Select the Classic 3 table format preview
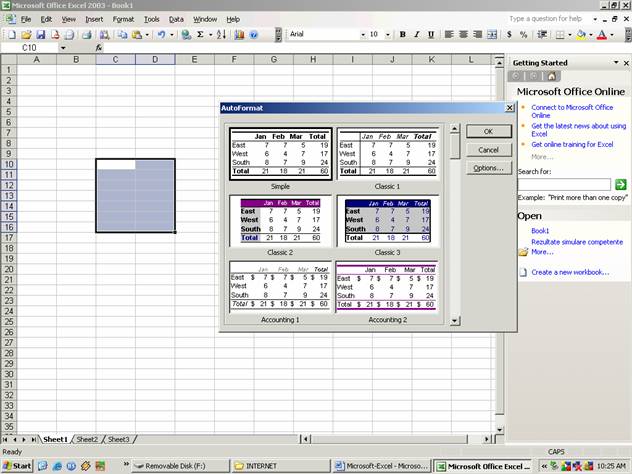This screenshot has width=632, height=474. click(387, 221)
